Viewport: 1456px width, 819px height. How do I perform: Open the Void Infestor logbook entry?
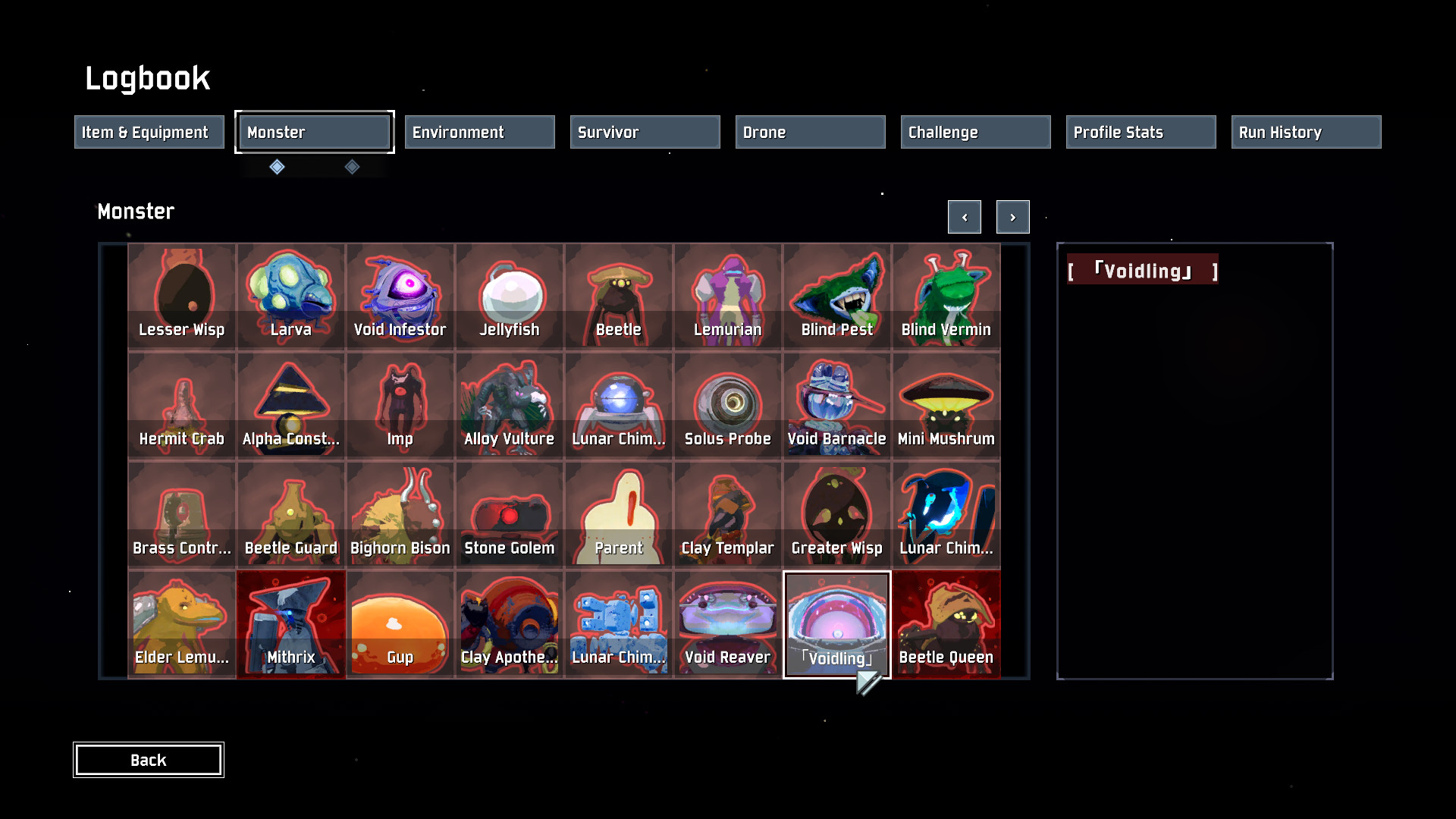click(400, 297)
